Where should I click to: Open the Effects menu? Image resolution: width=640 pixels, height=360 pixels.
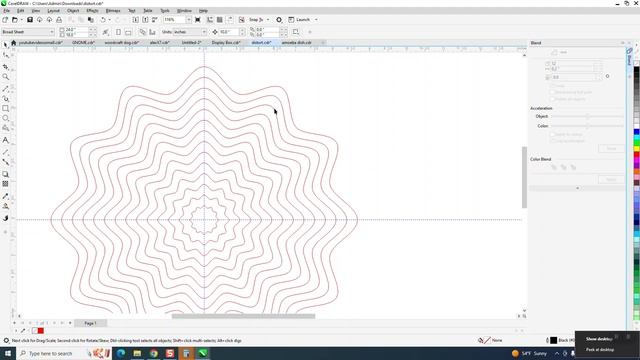[x=92, y=11]
